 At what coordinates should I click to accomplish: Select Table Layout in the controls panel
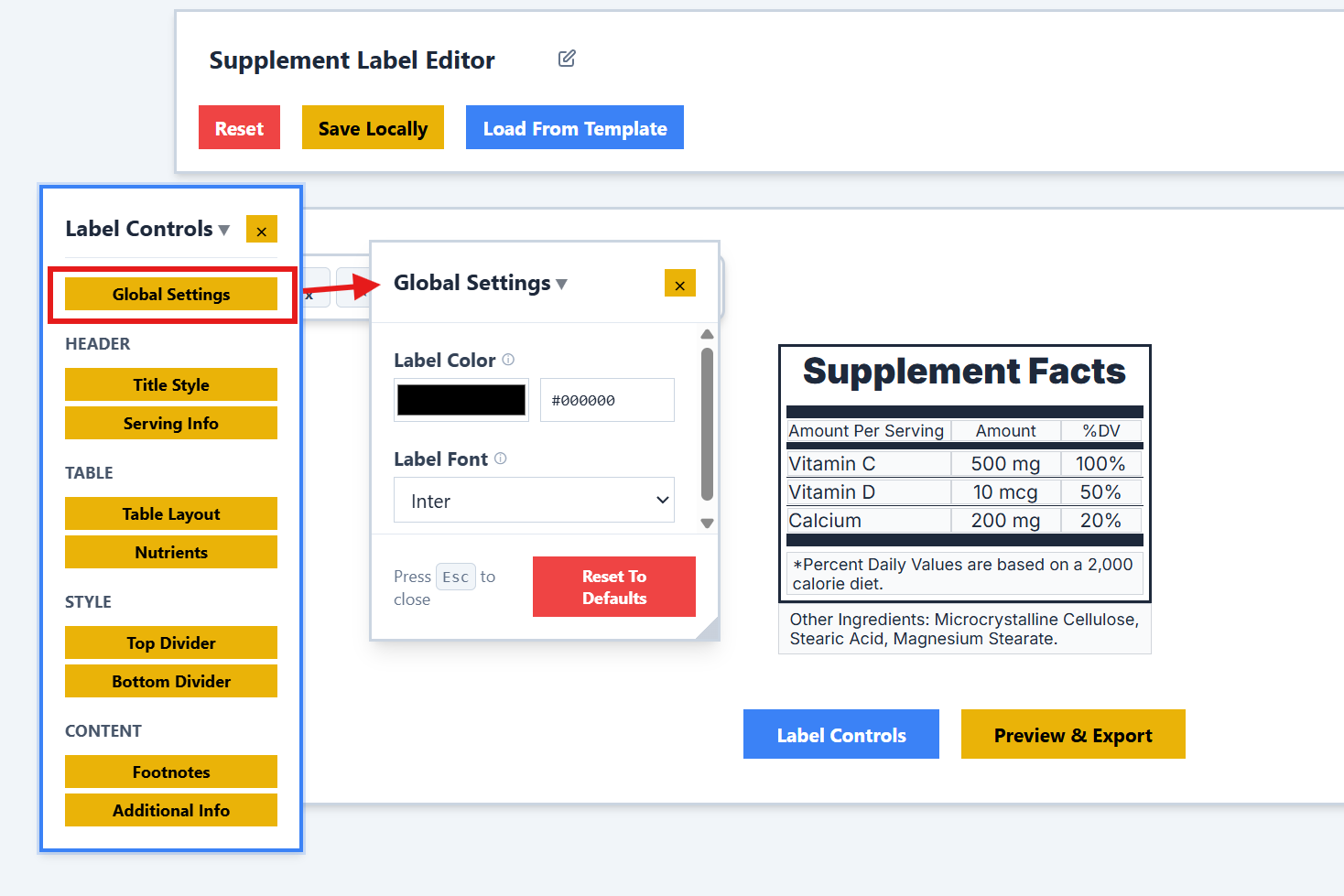[x=171, y=513]
